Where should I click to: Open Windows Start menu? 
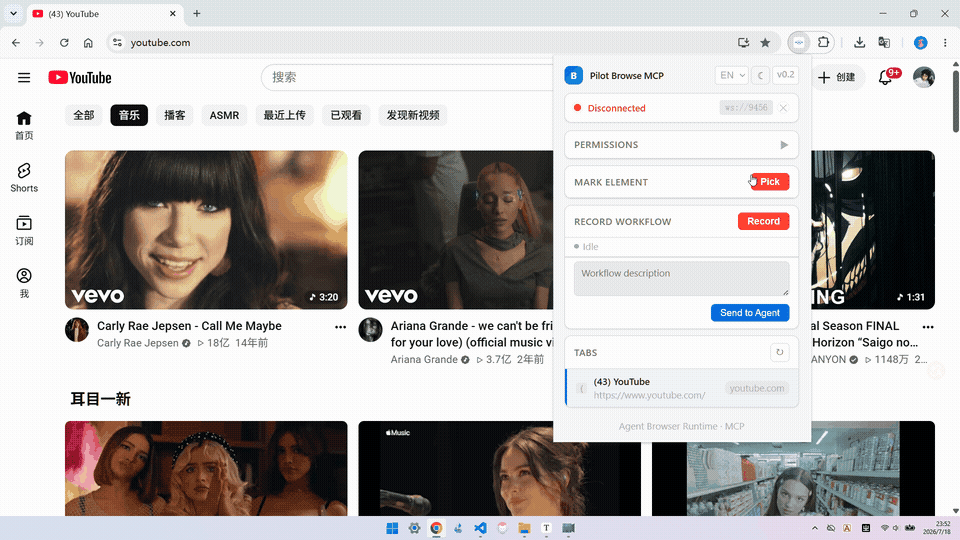(392, 528)
